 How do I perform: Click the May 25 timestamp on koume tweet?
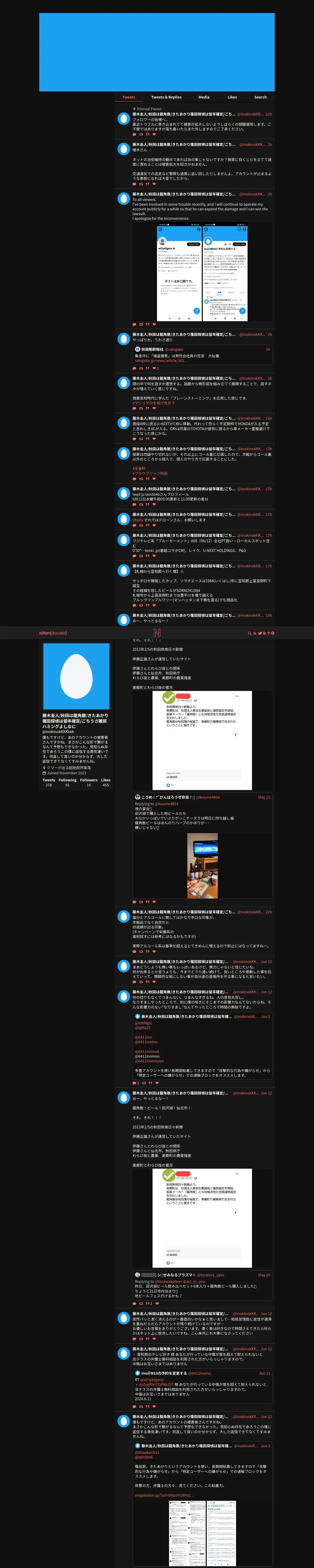tap(264, 797)
